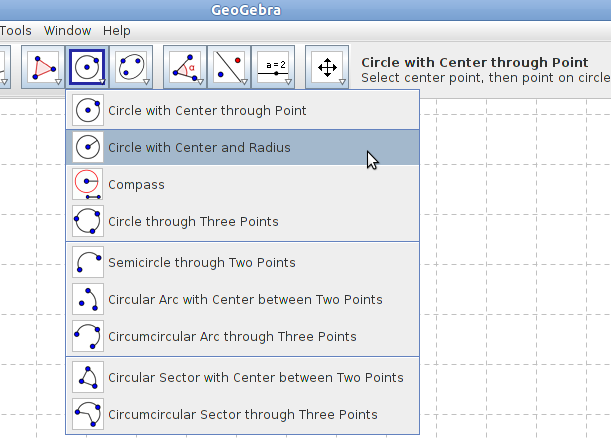Select the Polygon tool in toolbar
The image size is (611, 439).
tap(43, 67)
